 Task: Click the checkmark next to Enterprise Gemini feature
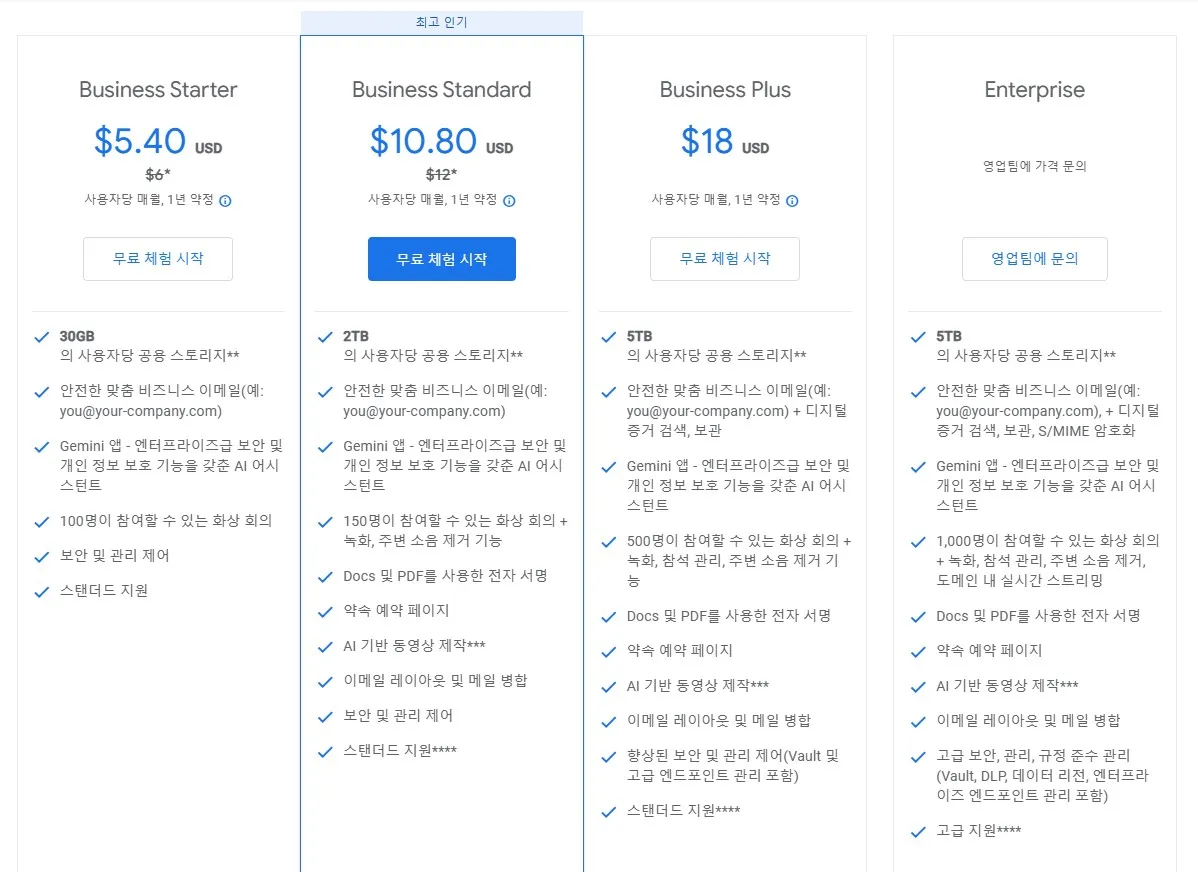(x=918, y=467)
